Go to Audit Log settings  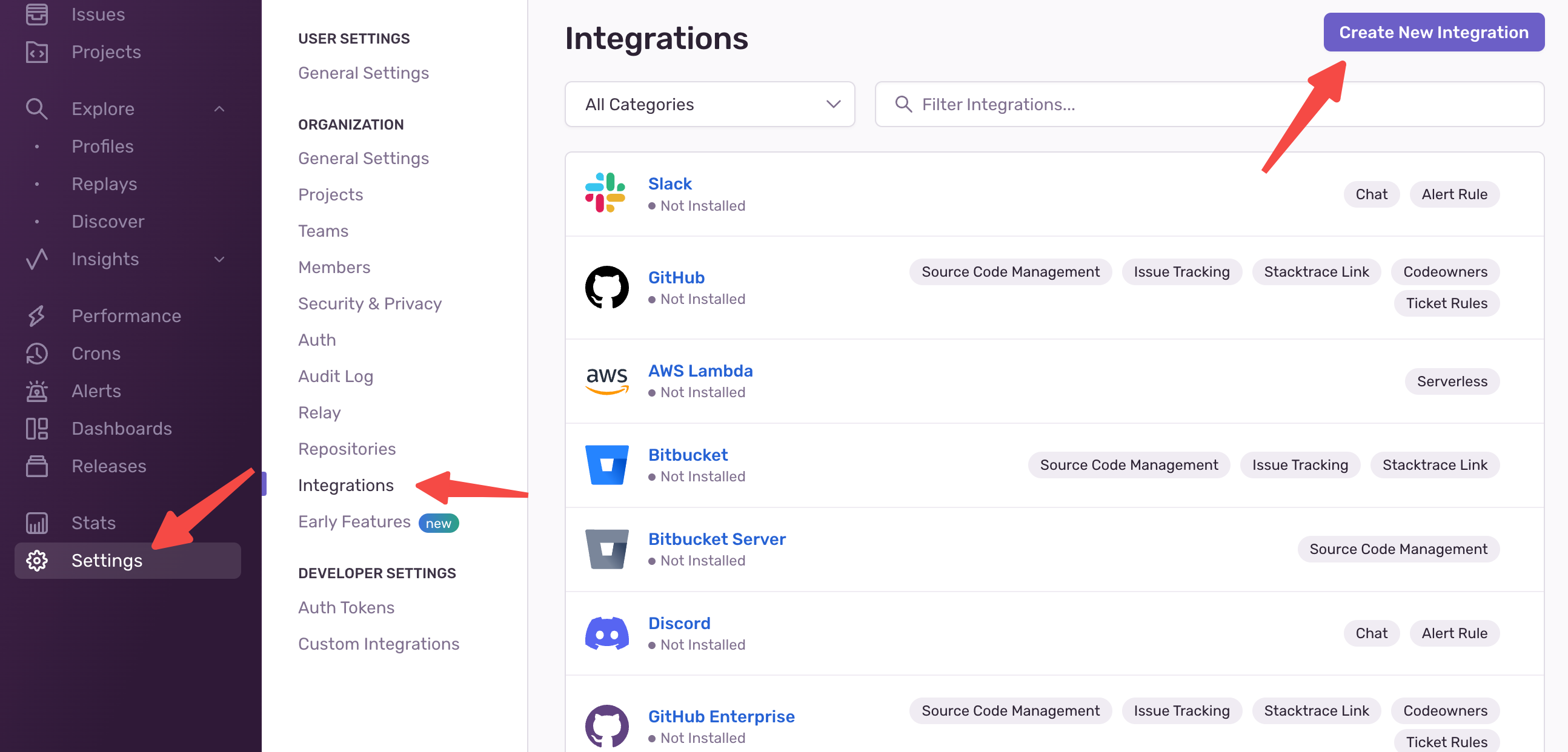tap(336, 376)
